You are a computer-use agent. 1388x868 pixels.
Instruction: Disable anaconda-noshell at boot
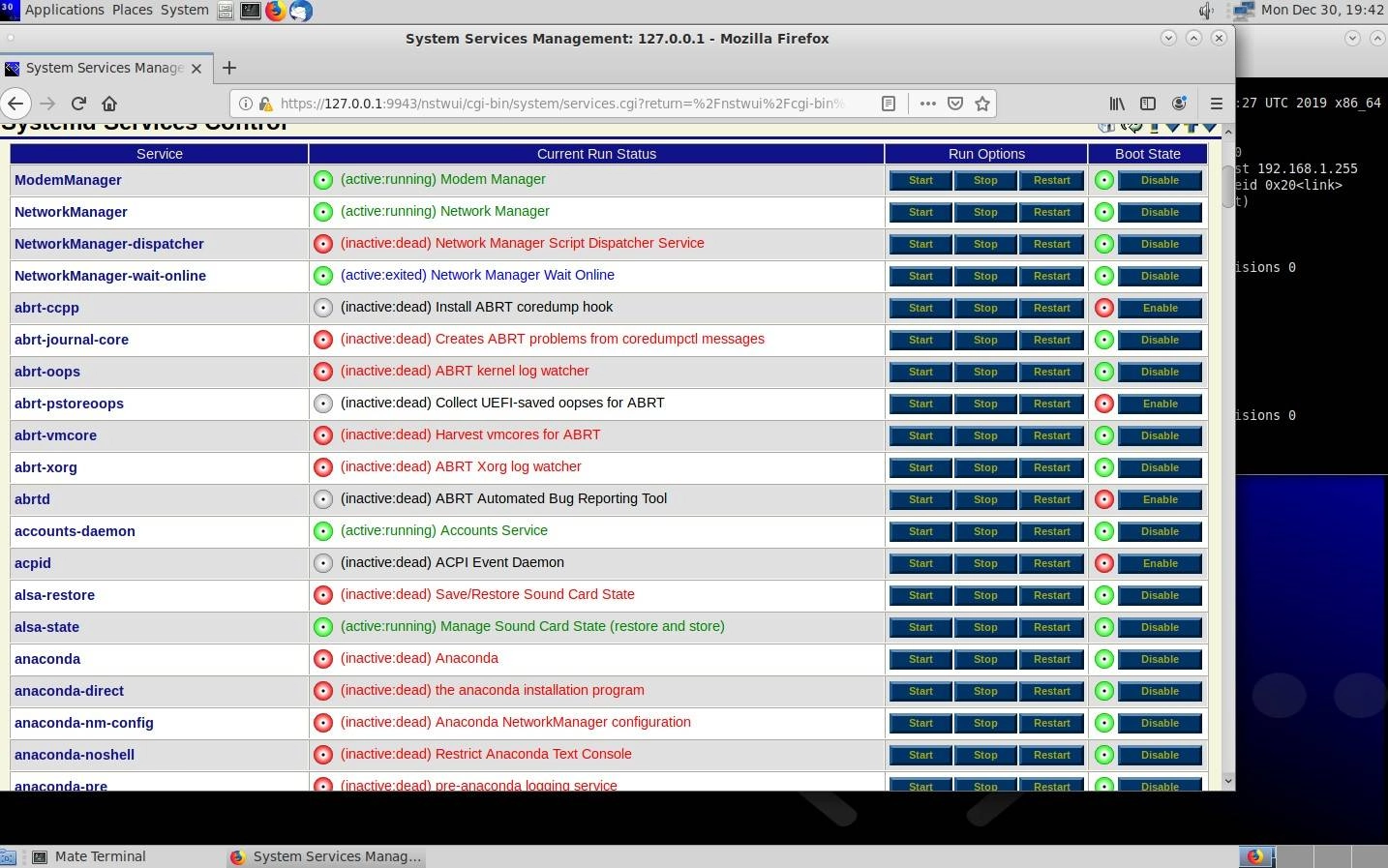click(1160, 755)
